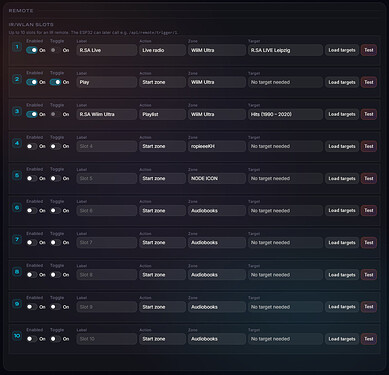Turn on the Toggle switch in slot 8
The image size is (389, 375).
[55, 275]
